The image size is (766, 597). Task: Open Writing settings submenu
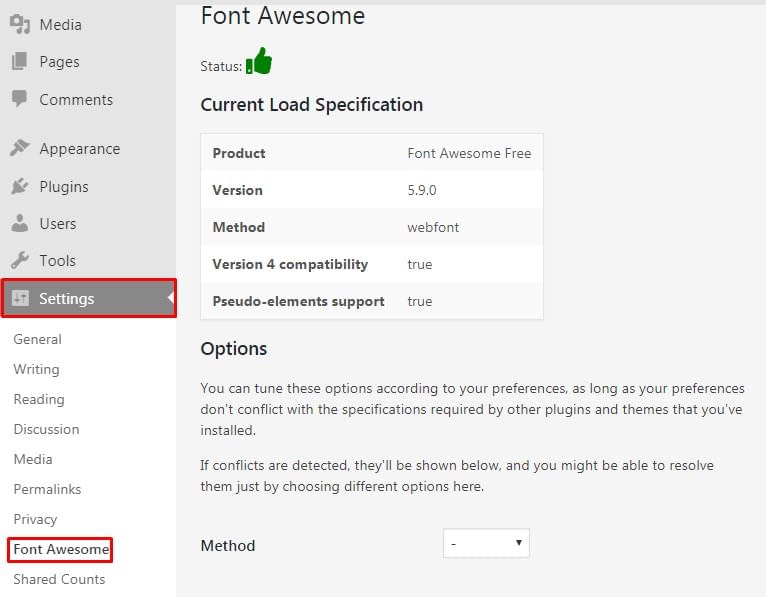37,369
